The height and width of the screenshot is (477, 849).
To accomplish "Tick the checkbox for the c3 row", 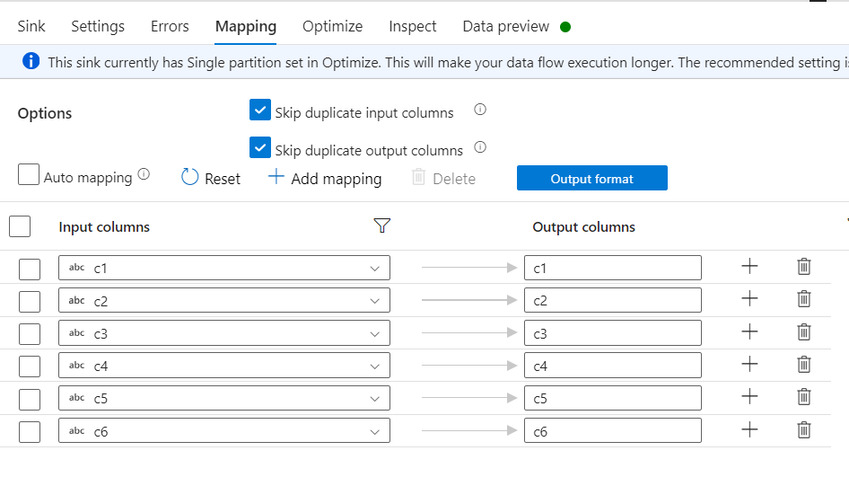I will [30, 334].
